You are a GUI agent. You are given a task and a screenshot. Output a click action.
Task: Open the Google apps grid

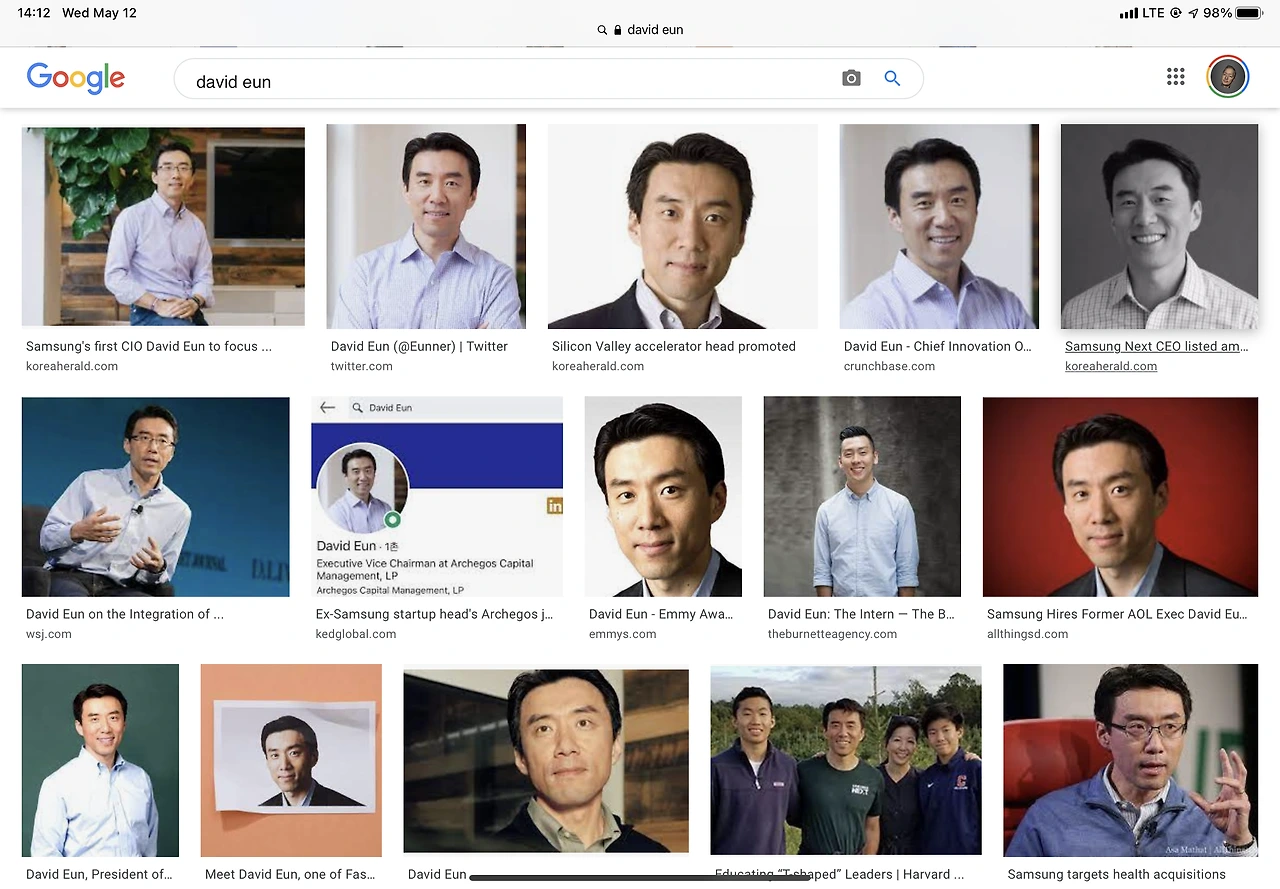pos(1176,77)
